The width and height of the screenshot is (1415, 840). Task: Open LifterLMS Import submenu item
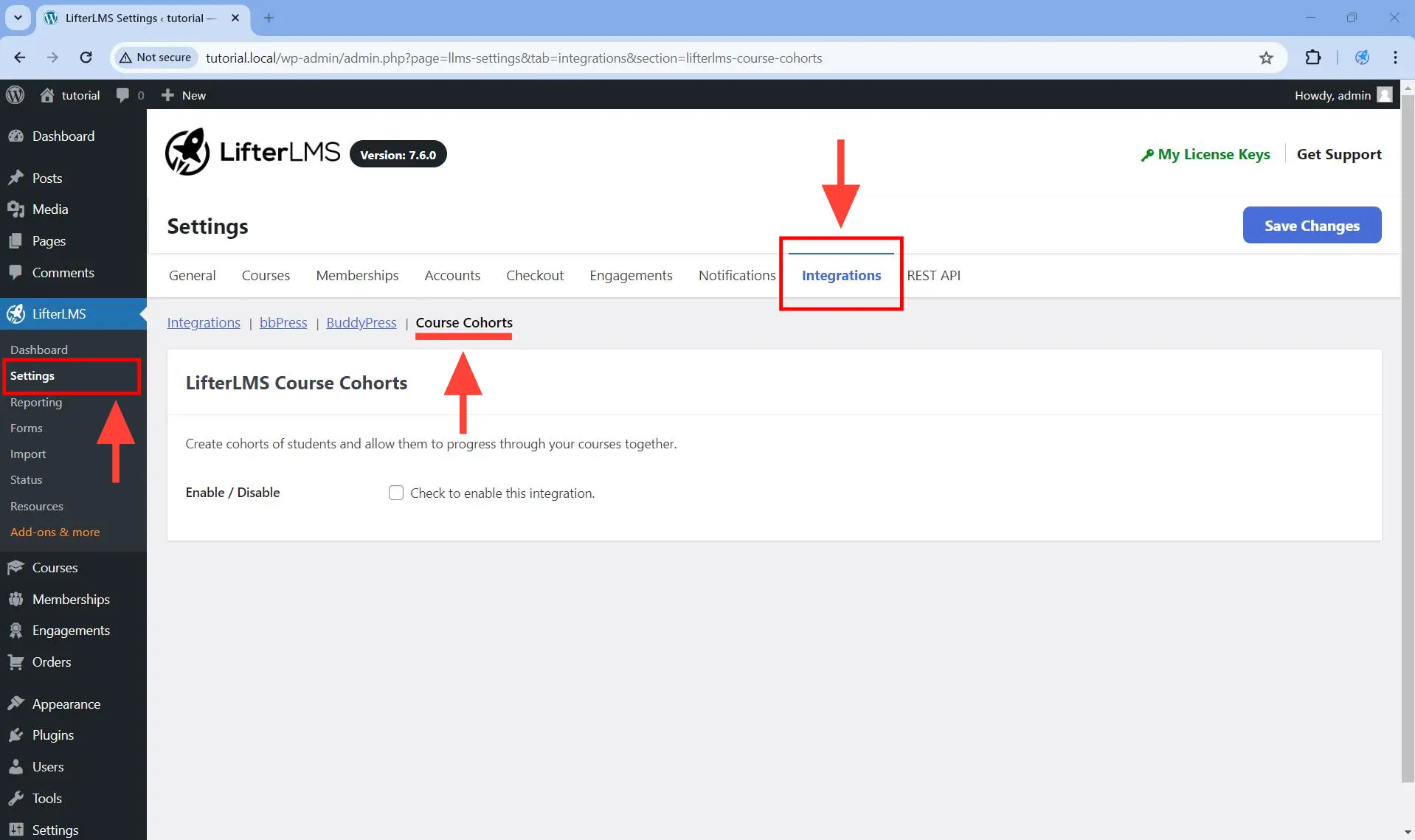[28, 454]
